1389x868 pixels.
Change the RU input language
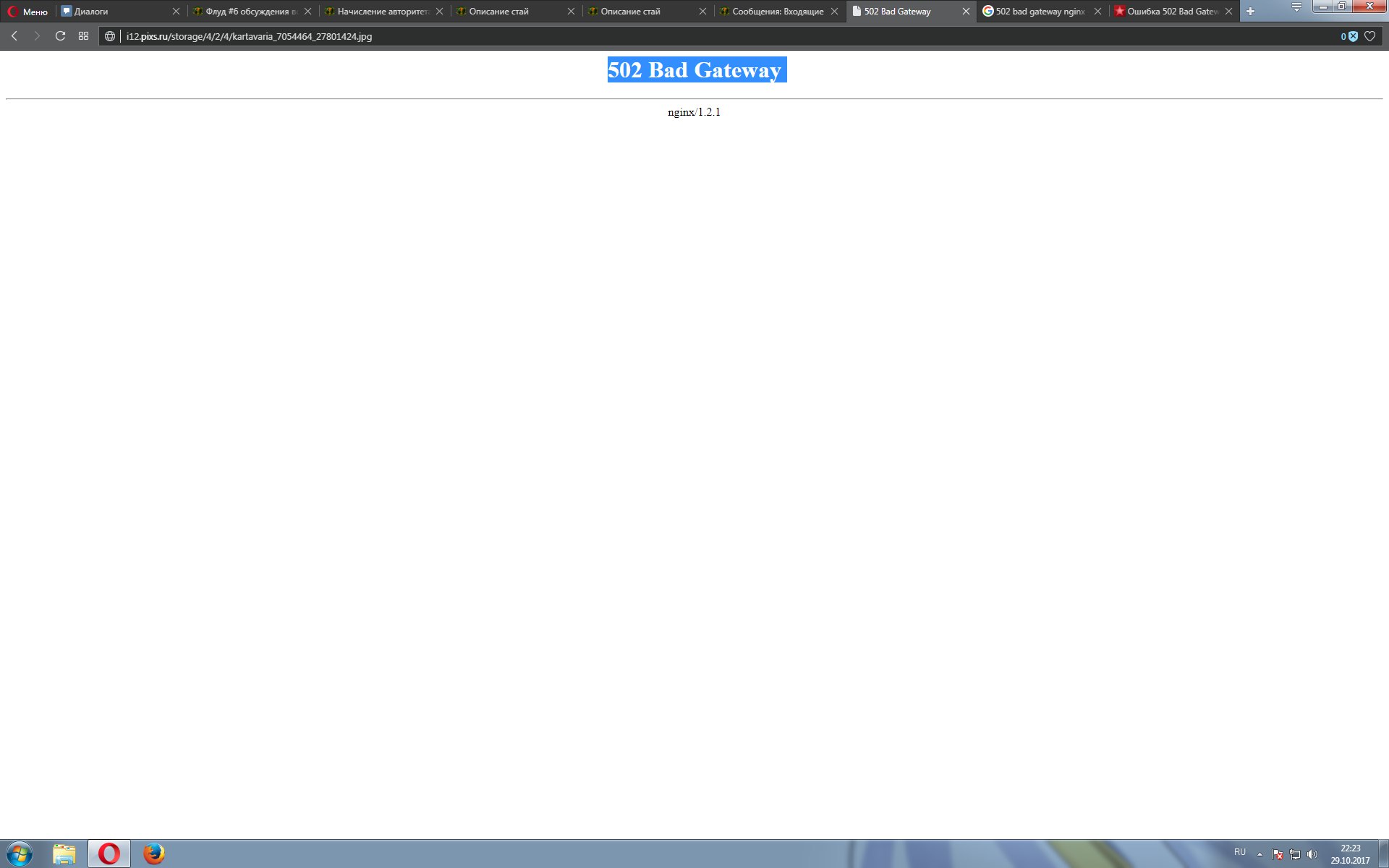[1240, 852]
